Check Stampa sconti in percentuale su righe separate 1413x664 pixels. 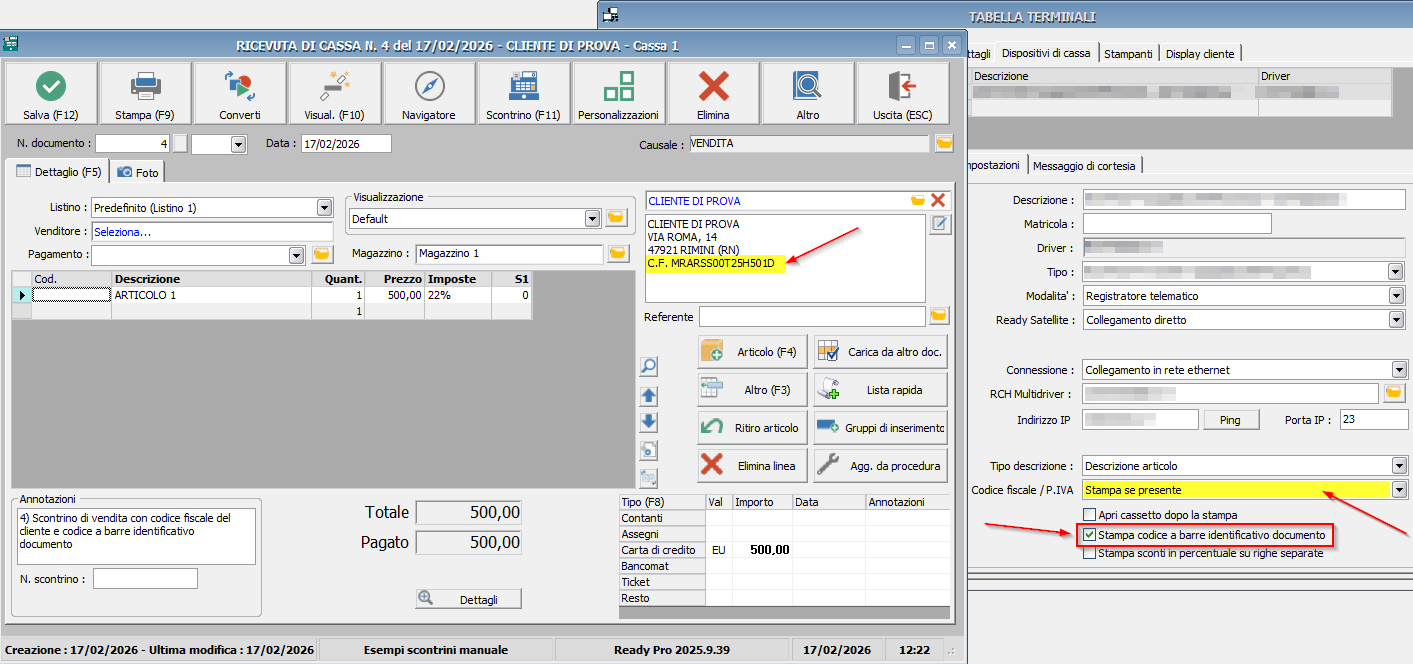[x=1090, y=553]
